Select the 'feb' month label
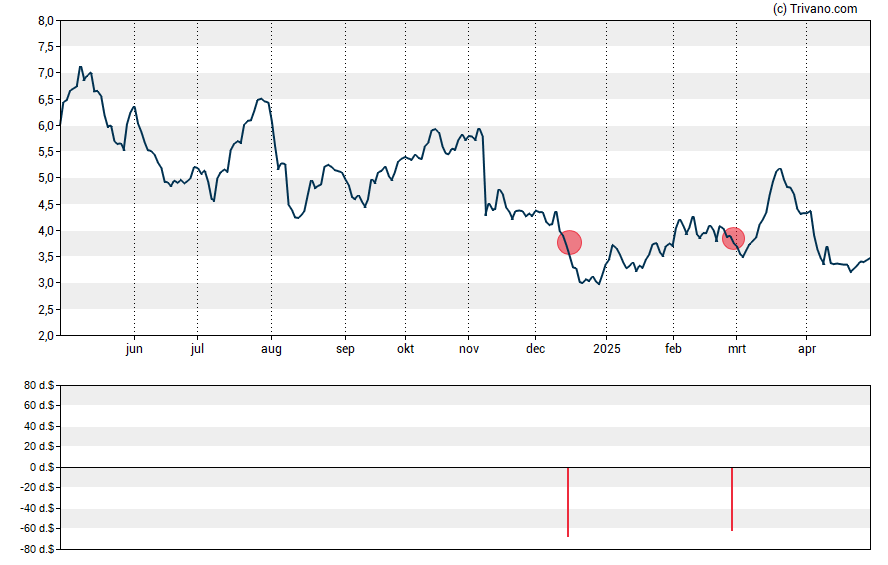This screenshot has height=565, width=888. (673, 349)
